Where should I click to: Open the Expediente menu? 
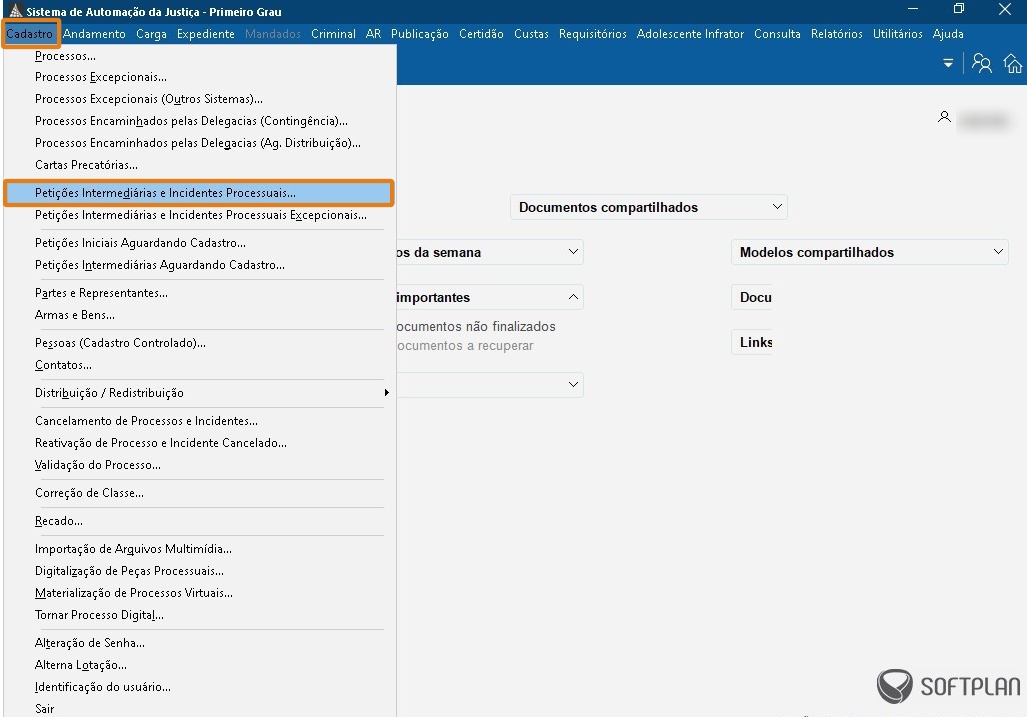tap(206, 34)
